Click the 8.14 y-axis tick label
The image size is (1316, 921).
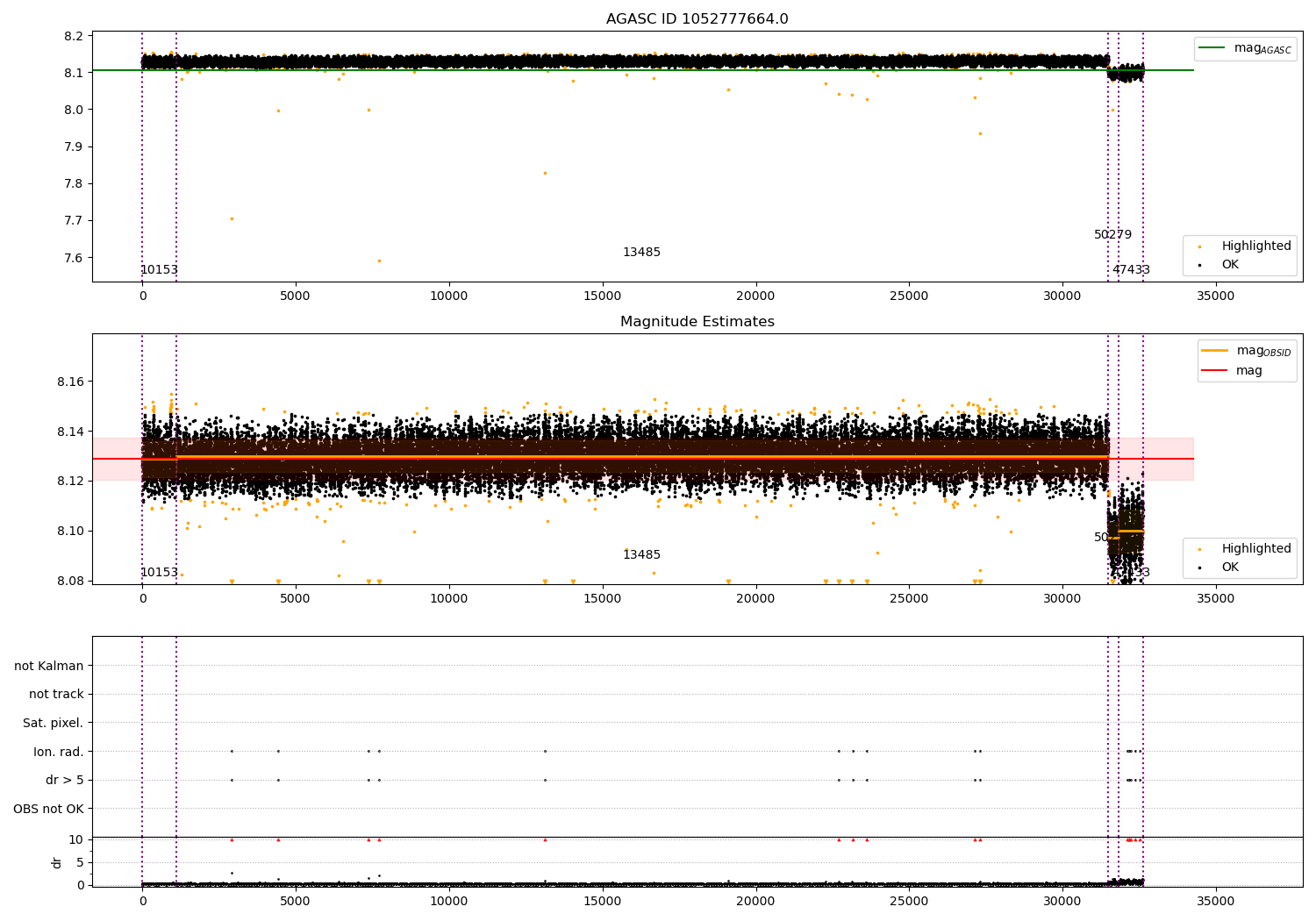pos(71,432)
